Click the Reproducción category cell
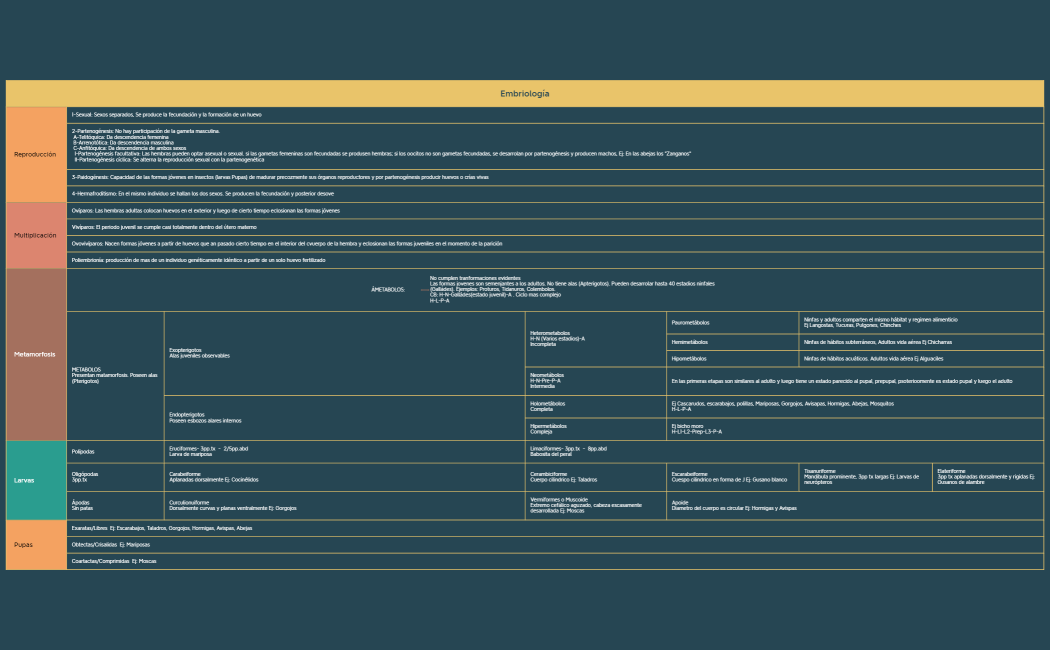 point(35,154)
